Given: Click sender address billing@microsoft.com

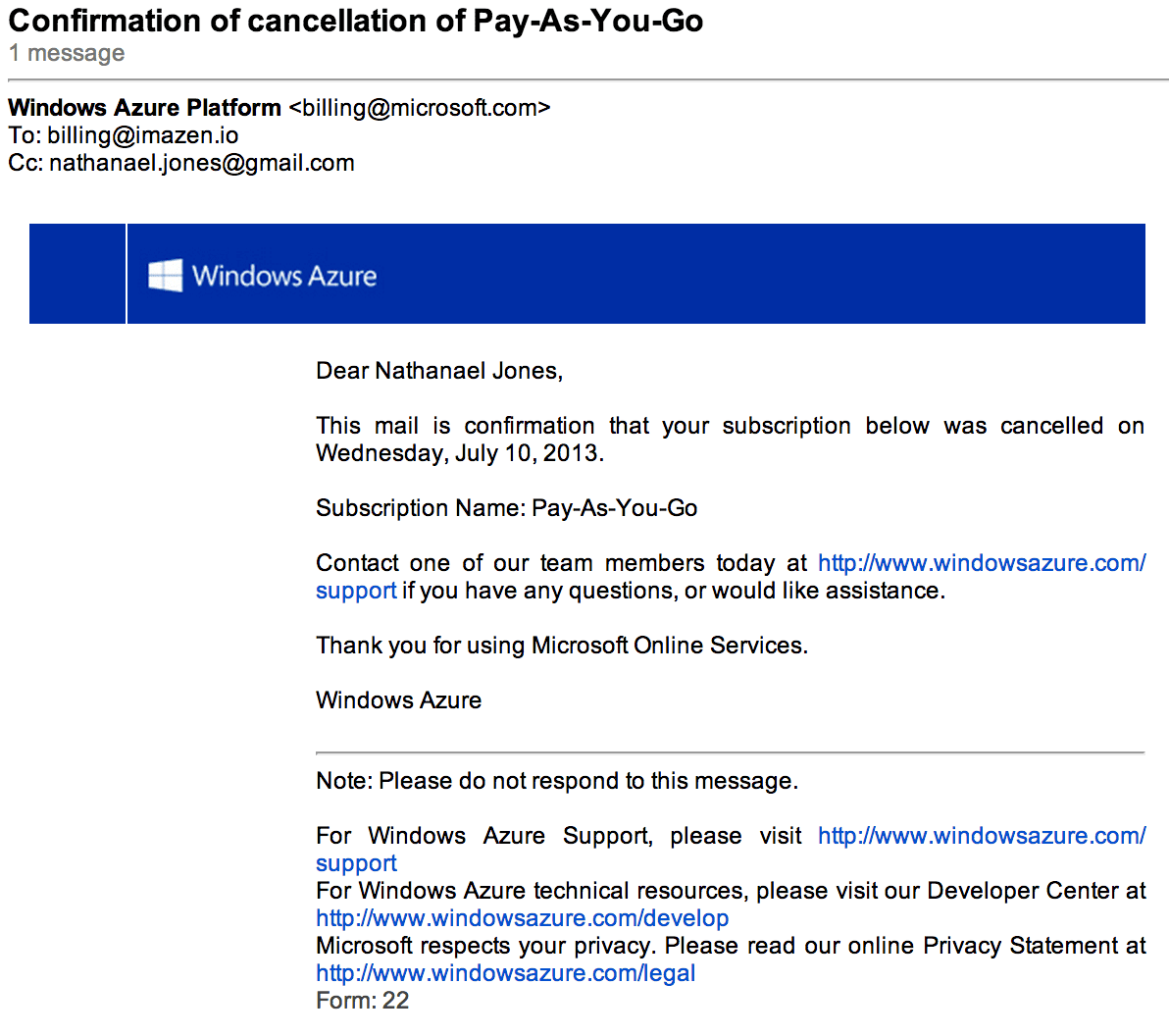Looking at the screenshot, I should click(x=420, y=108).
